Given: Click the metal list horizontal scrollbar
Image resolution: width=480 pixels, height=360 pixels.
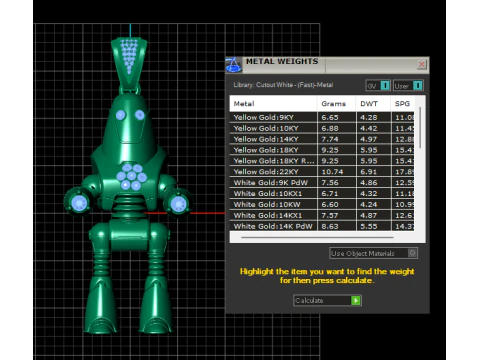Looking at the screenshot, I should tap(317, 237).
